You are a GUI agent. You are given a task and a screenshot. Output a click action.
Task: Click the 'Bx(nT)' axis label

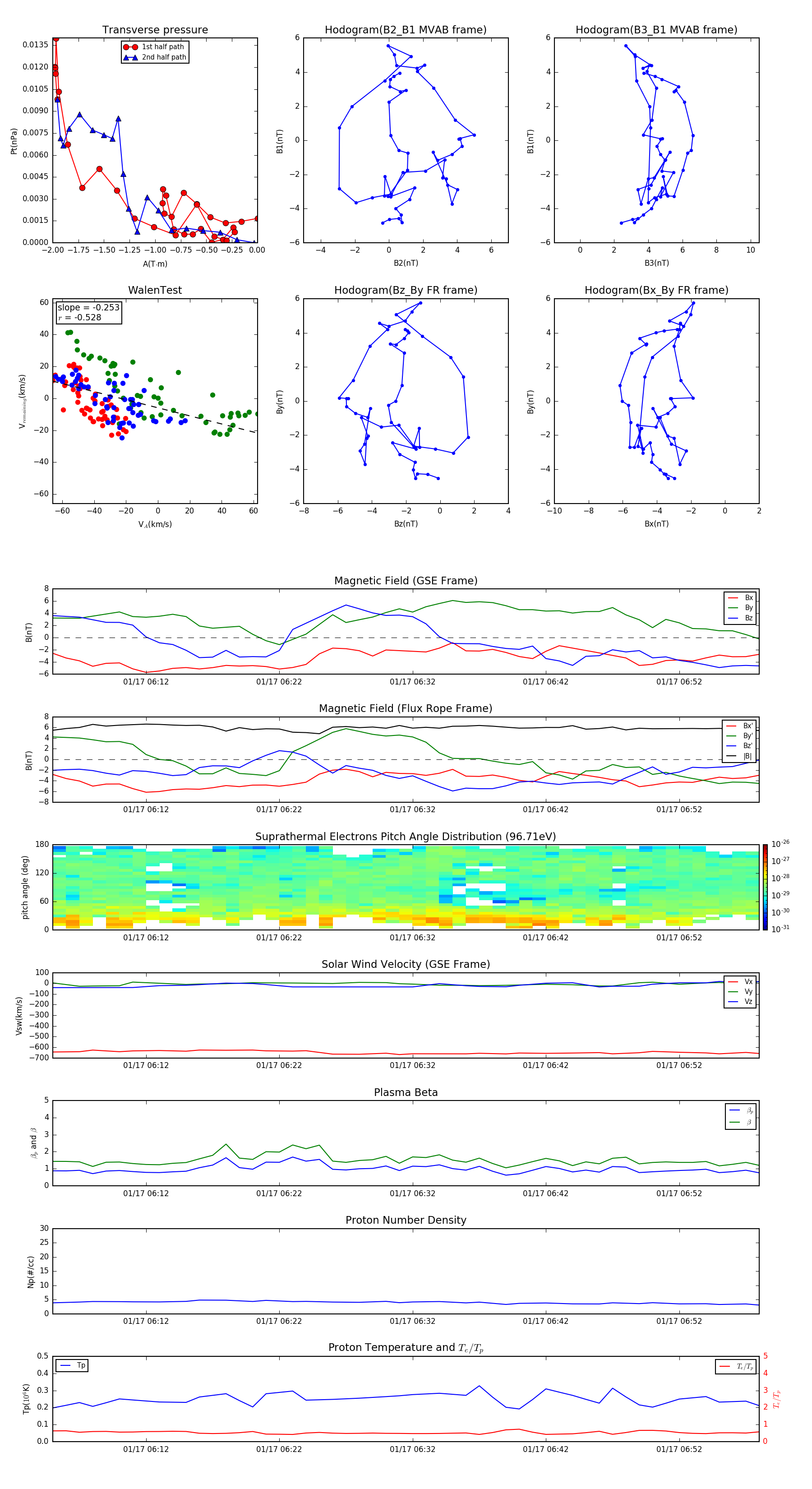click(x=656, y=524)
